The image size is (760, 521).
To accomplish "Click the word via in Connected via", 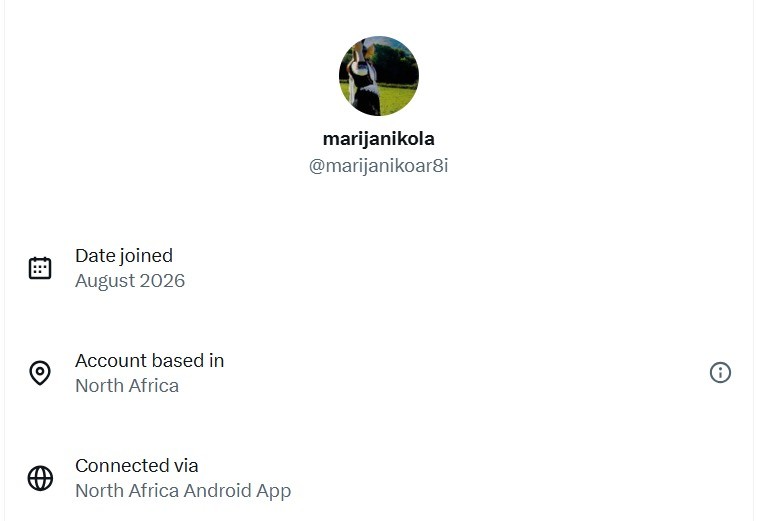I will 186,466.
